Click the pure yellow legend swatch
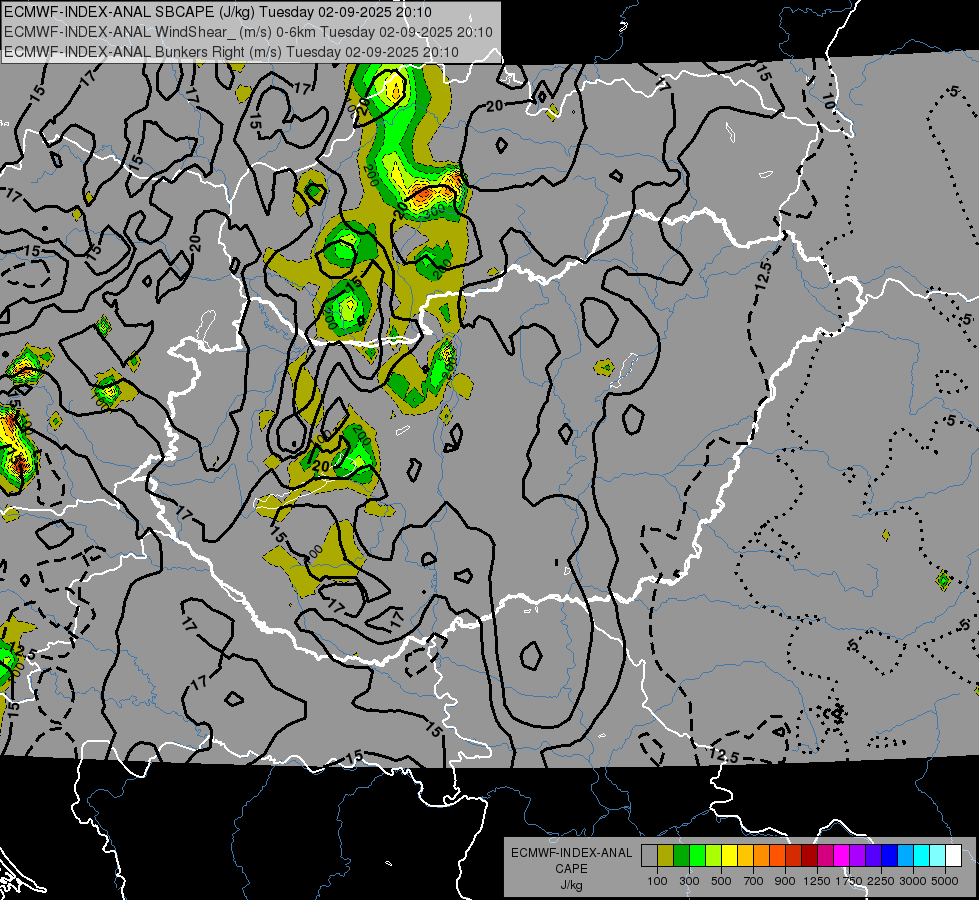 (729, 855)
